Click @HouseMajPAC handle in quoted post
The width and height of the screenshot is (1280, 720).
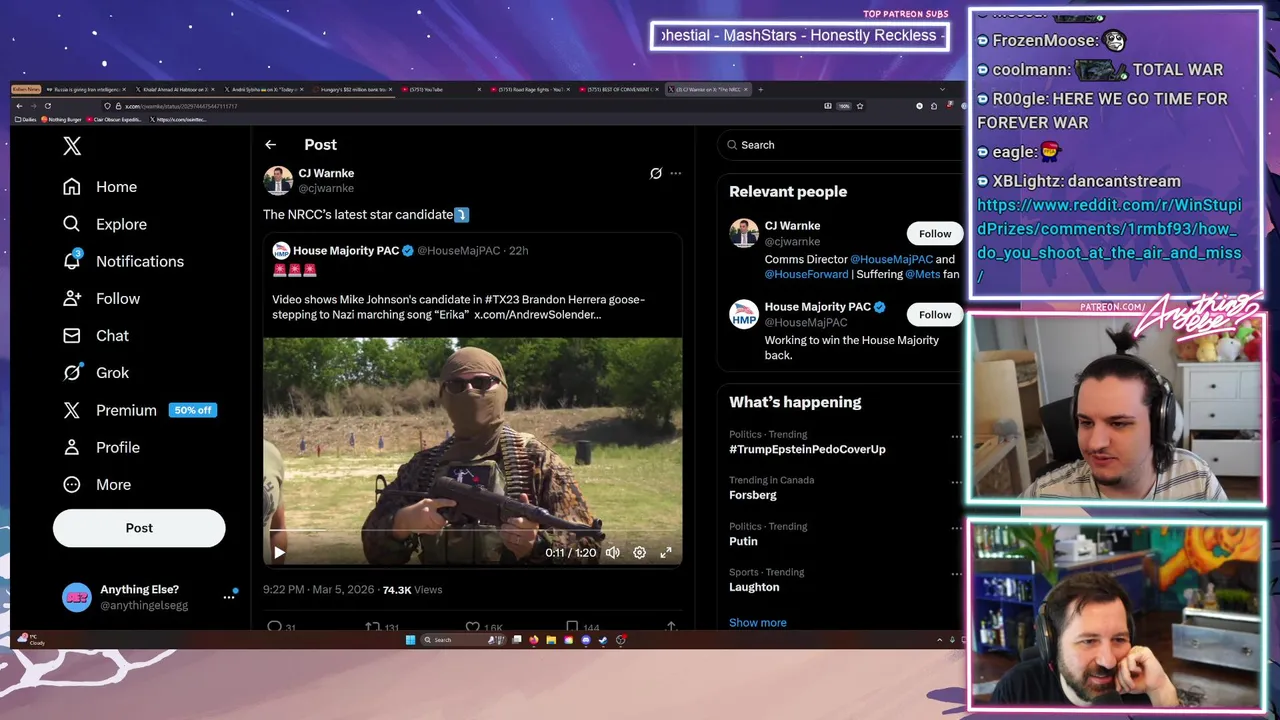coord(458,250)
